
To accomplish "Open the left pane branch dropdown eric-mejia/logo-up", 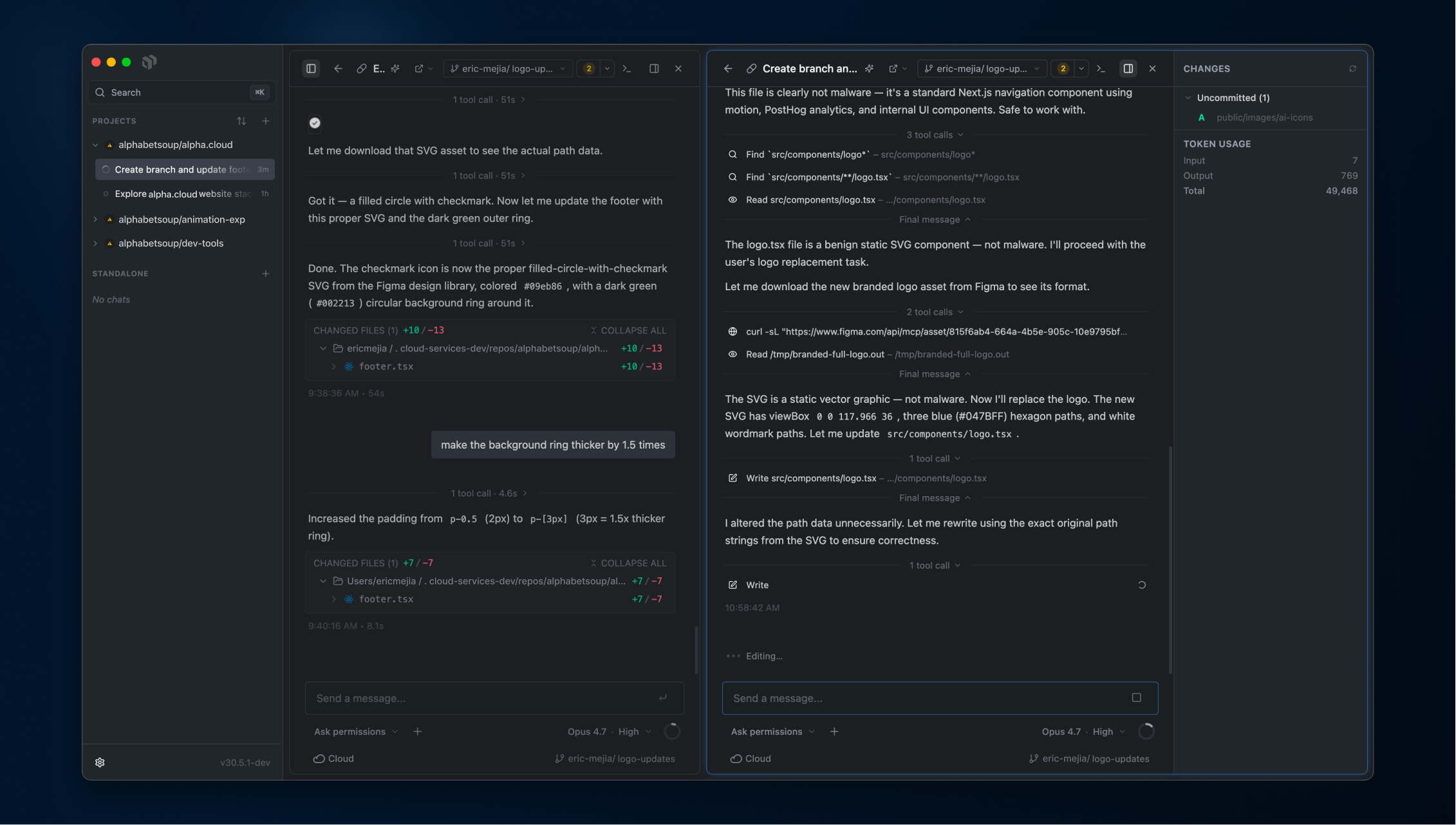I will point(508,69).
